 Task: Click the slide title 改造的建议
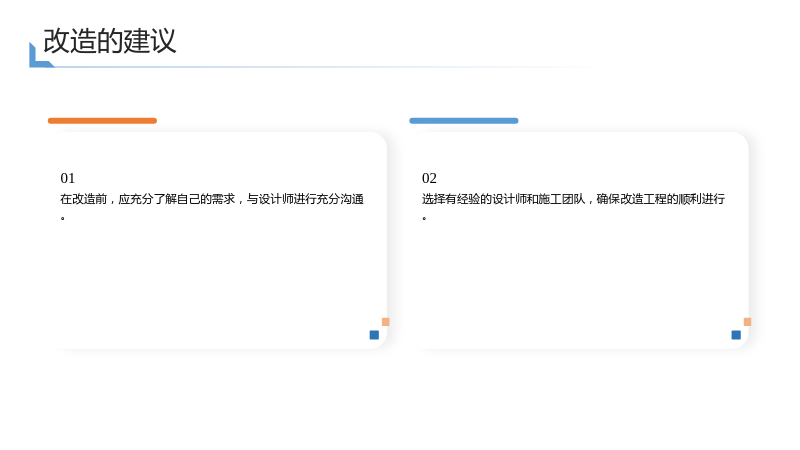pos(110,41)
